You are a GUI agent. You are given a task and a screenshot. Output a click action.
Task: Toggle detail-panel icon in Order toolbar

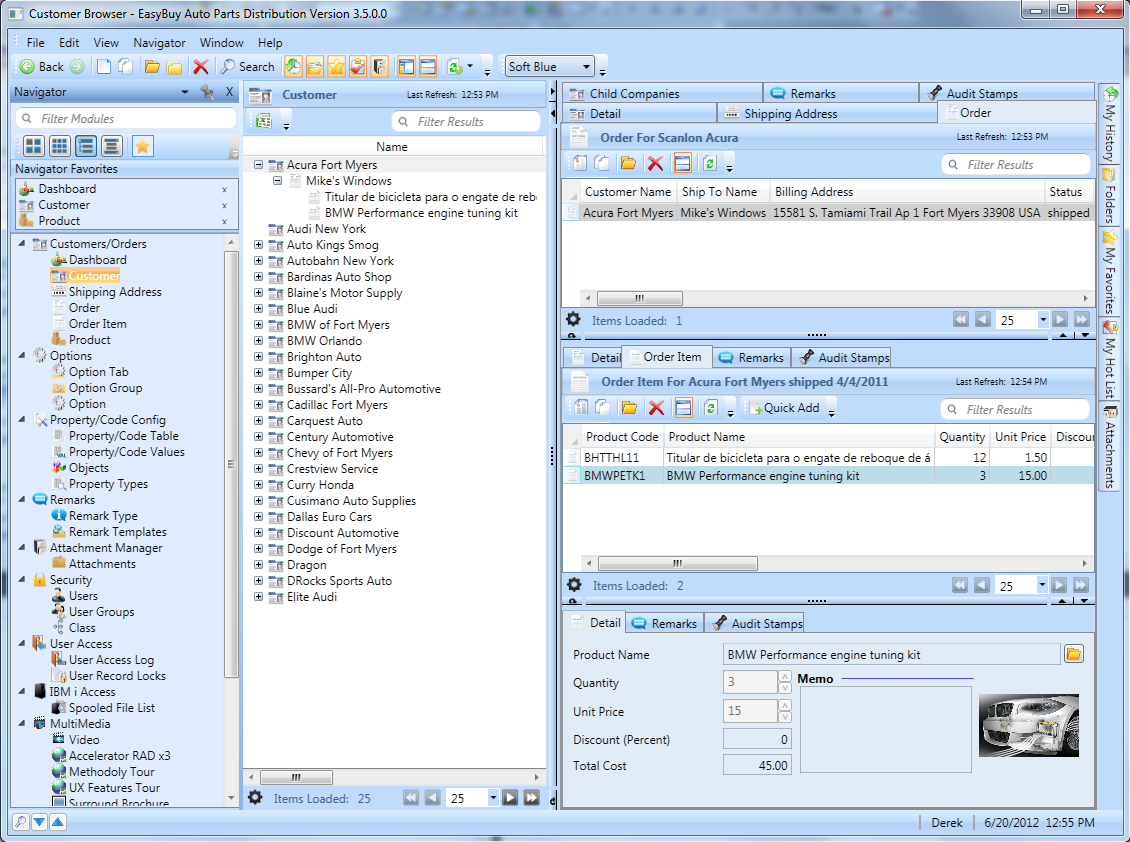(682, 164)
